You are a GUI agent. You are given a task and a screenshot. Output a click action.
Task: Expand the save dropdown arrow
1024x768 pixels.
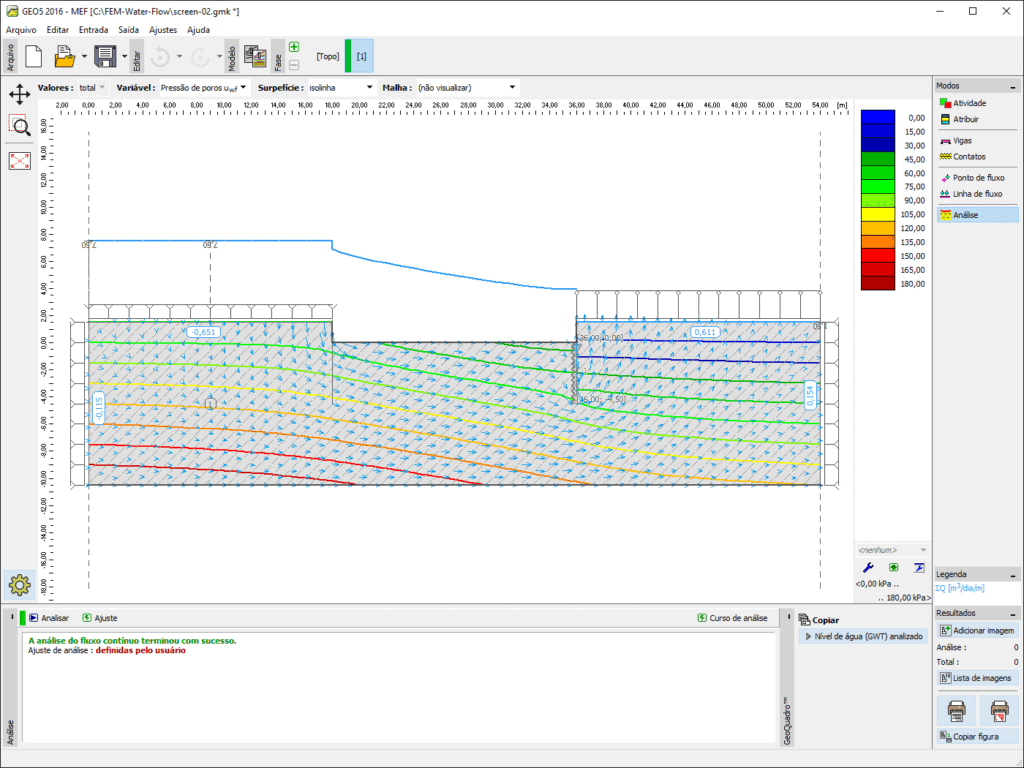[125, 57]
